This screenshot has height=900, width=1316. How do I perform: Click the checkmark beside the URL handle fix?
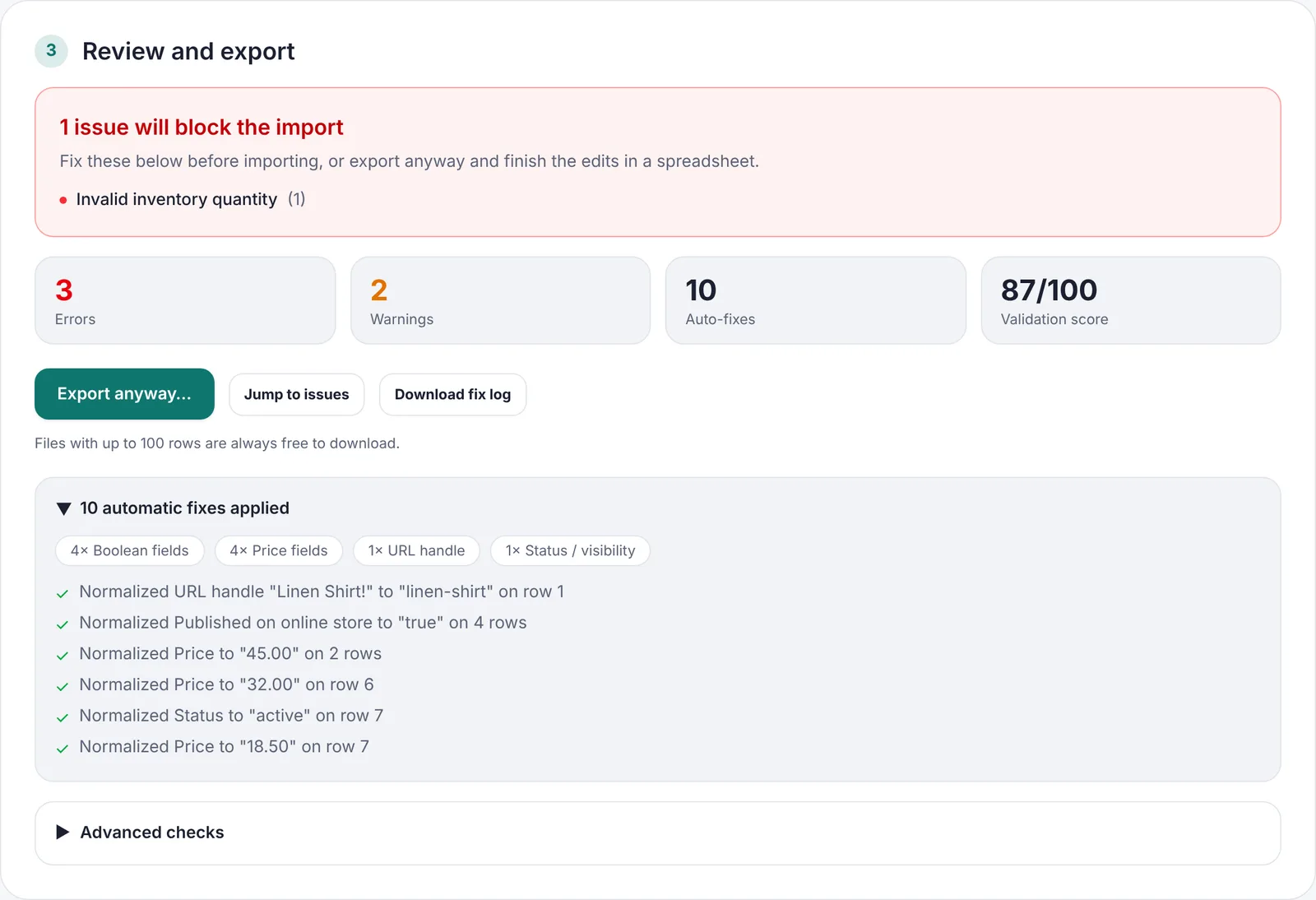(63, 594)
